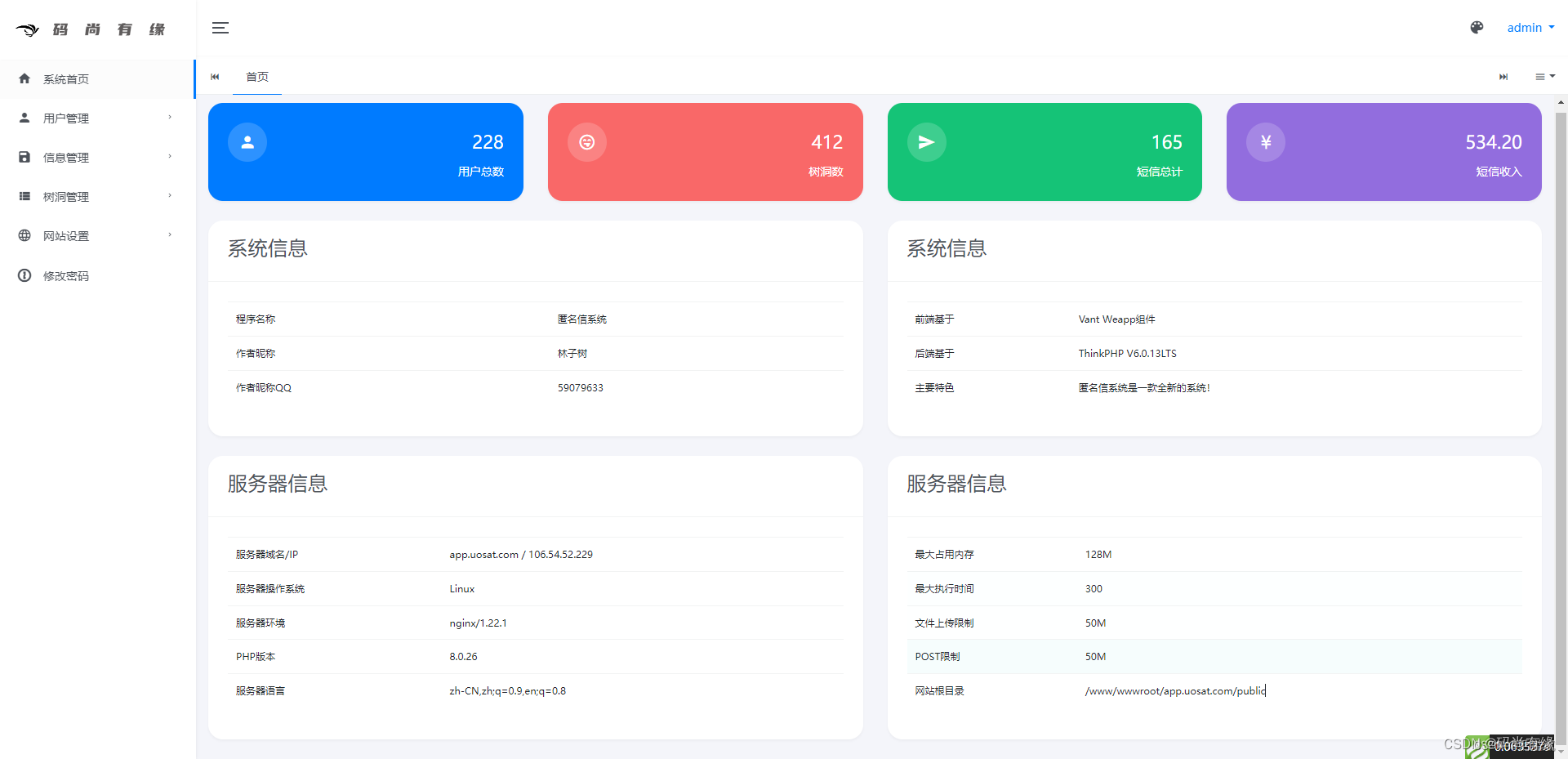Click the 8.0.26 PHP version value
This screenshot has height=759, width=1568.
[463, 657]
